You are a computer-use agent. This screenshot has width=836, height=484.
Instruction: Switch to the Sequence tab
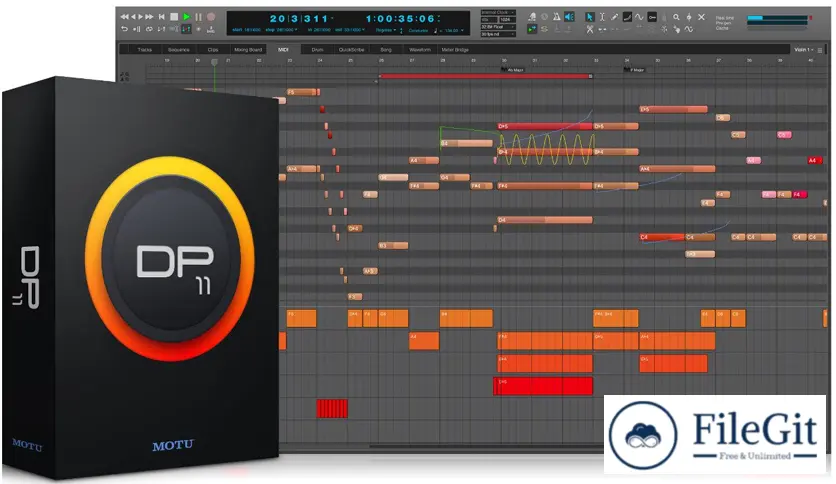click(x=179, y=50)
